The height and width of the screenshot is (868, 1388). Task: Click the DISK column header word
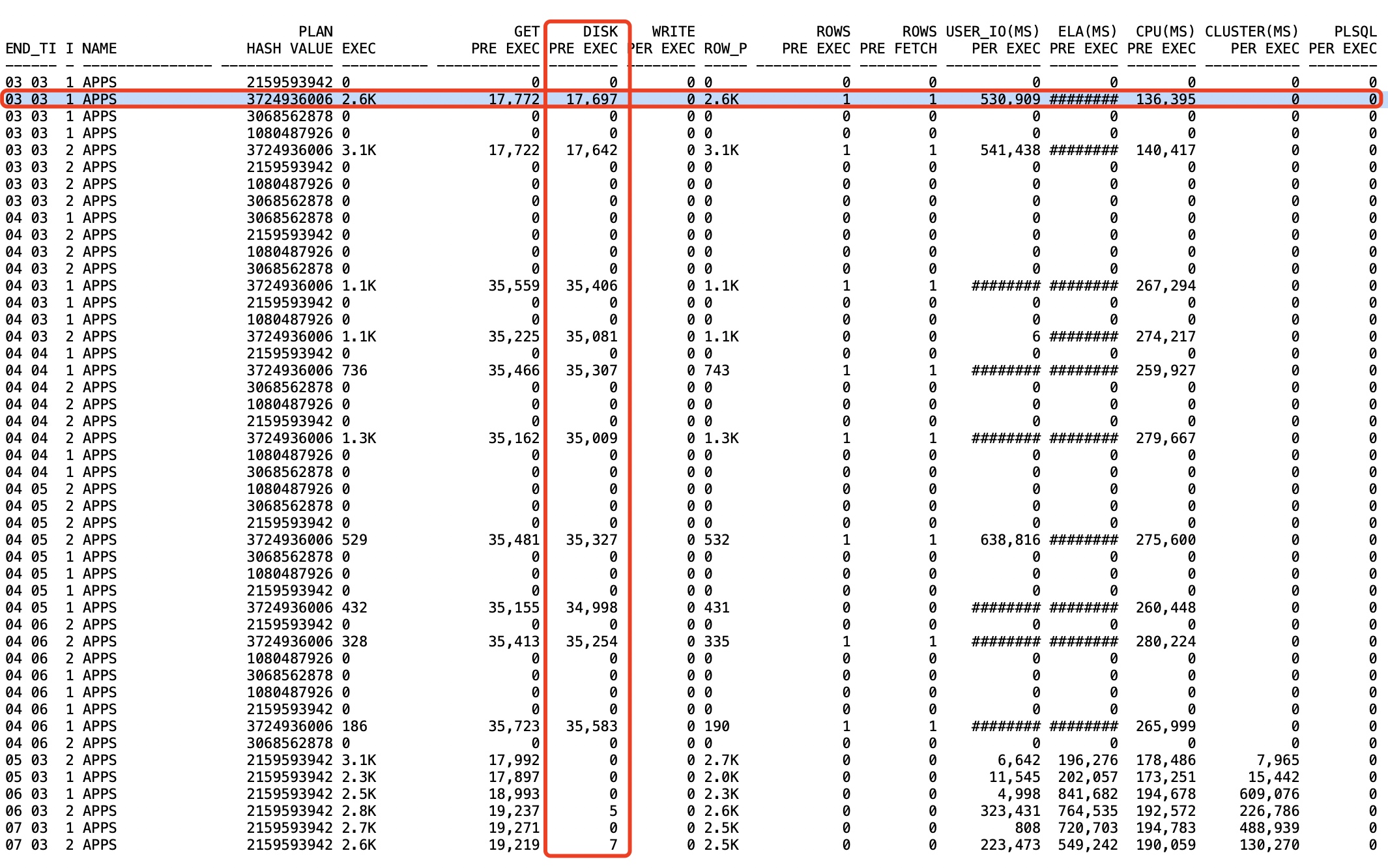(x=600, y=32)
